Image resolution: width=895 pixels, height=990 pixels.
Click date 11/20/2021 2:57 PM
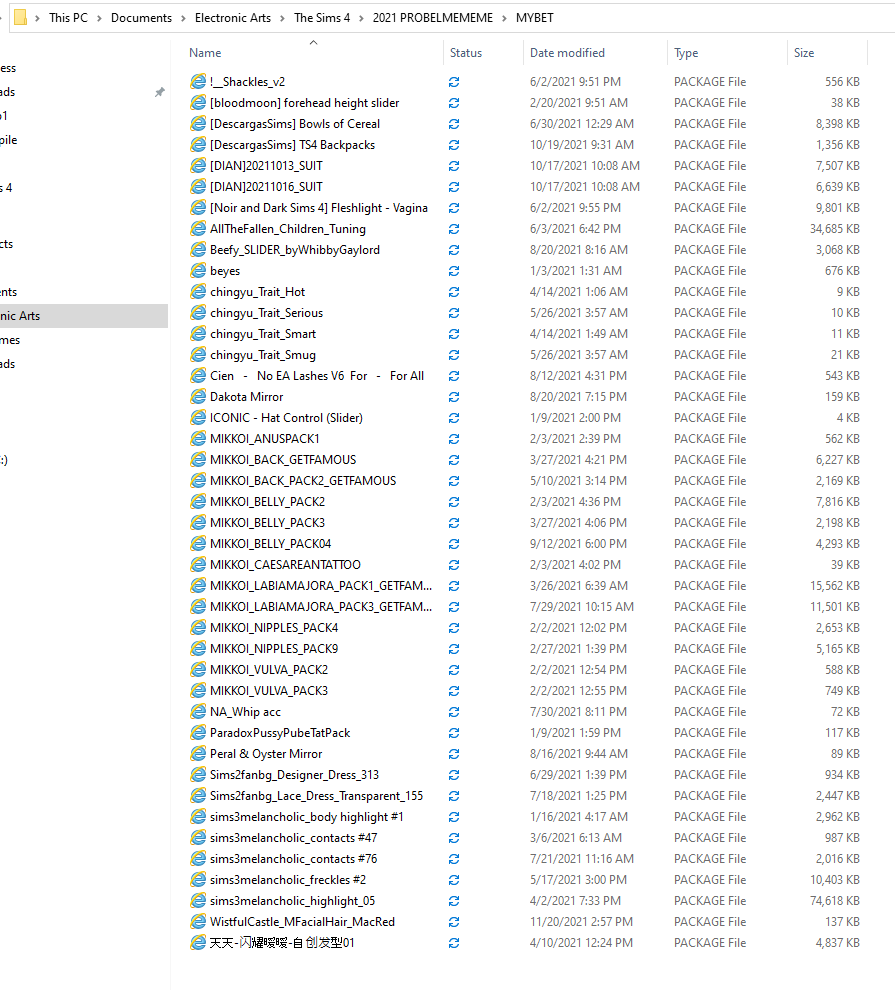[x=581, y=922]
